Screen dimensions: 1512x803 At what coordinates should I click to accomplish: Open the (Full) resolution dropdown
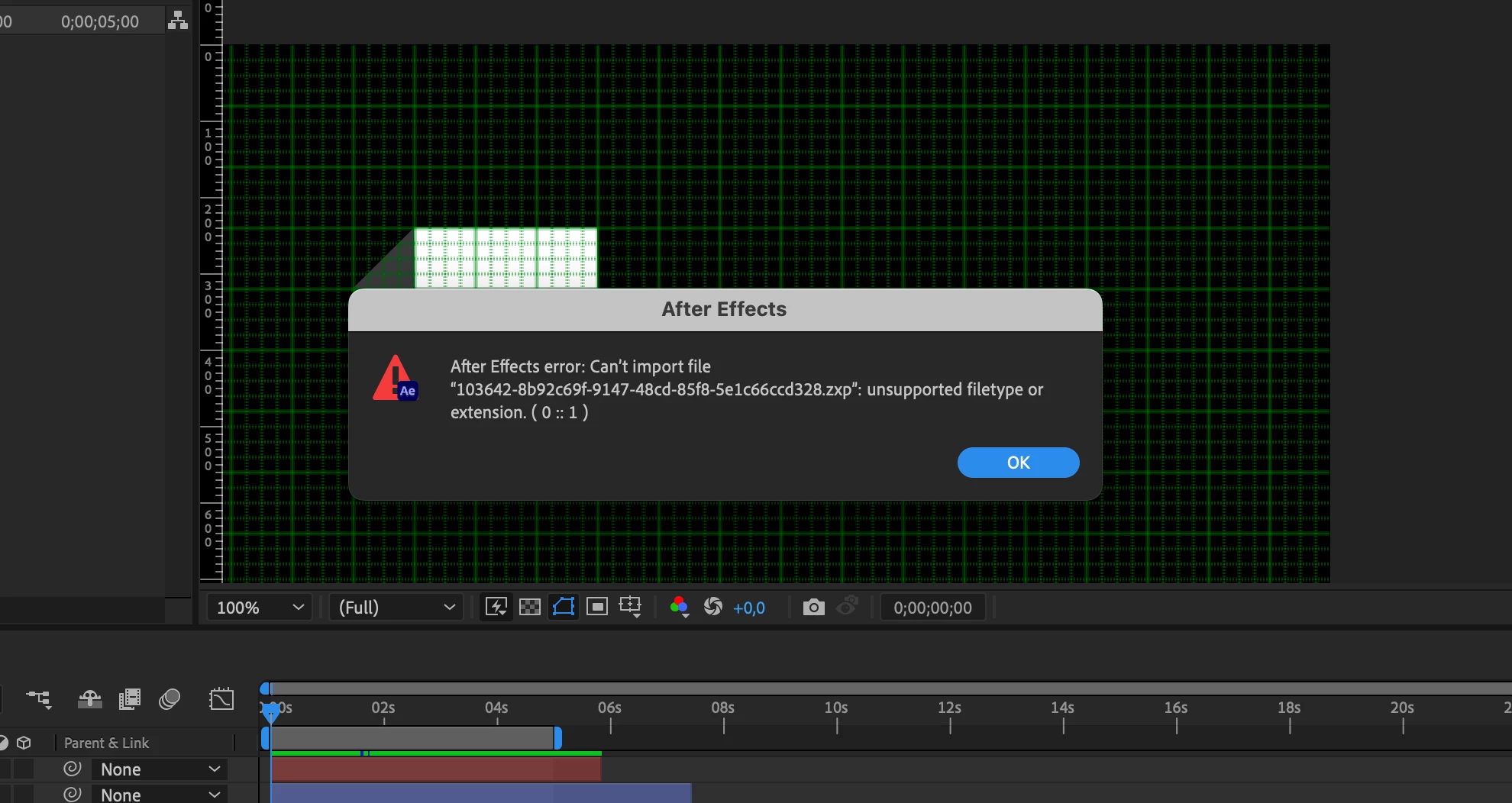(396, 608)
